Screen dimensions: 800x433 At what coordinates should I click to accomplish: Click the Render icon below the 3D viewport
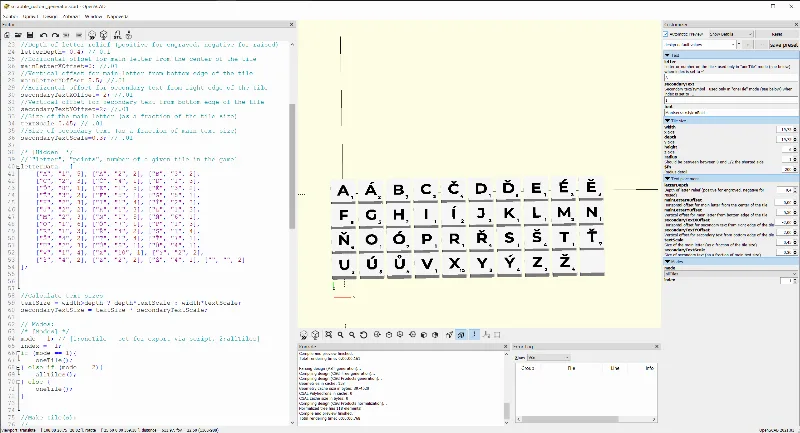point(315,335)
